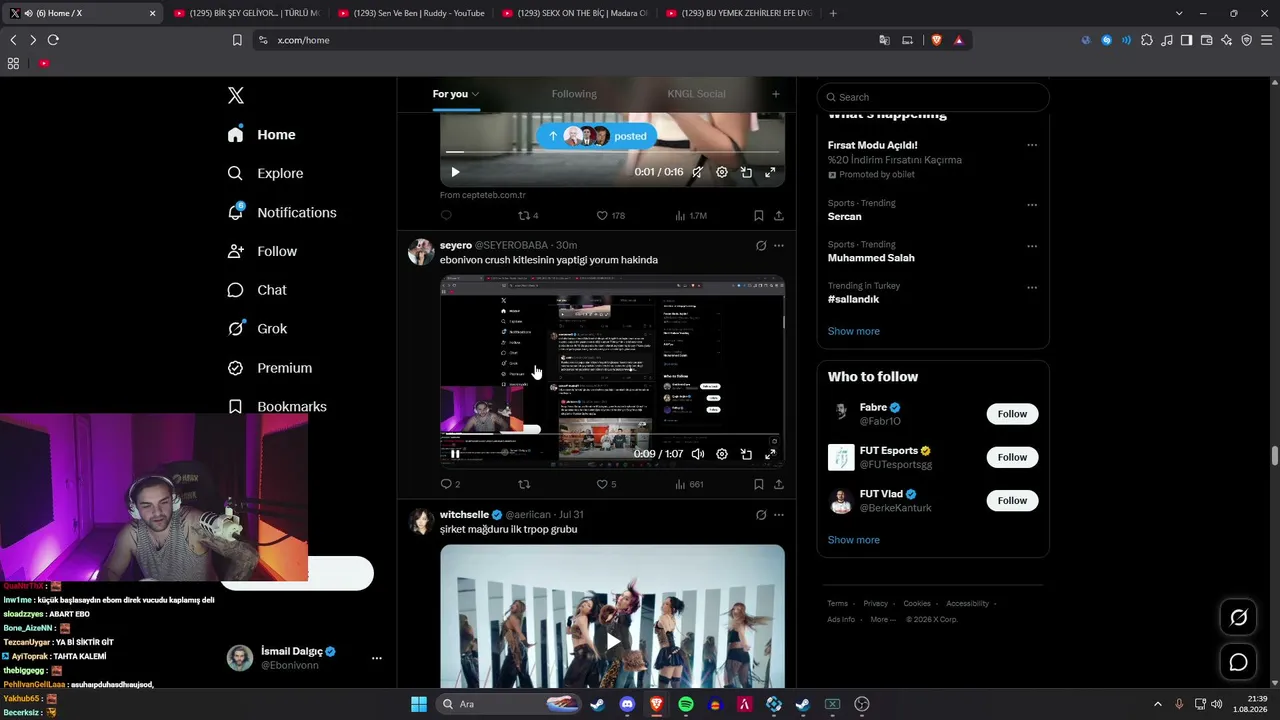
Task: Open Discord from the taskbar
Action: [x=627, y=704]
